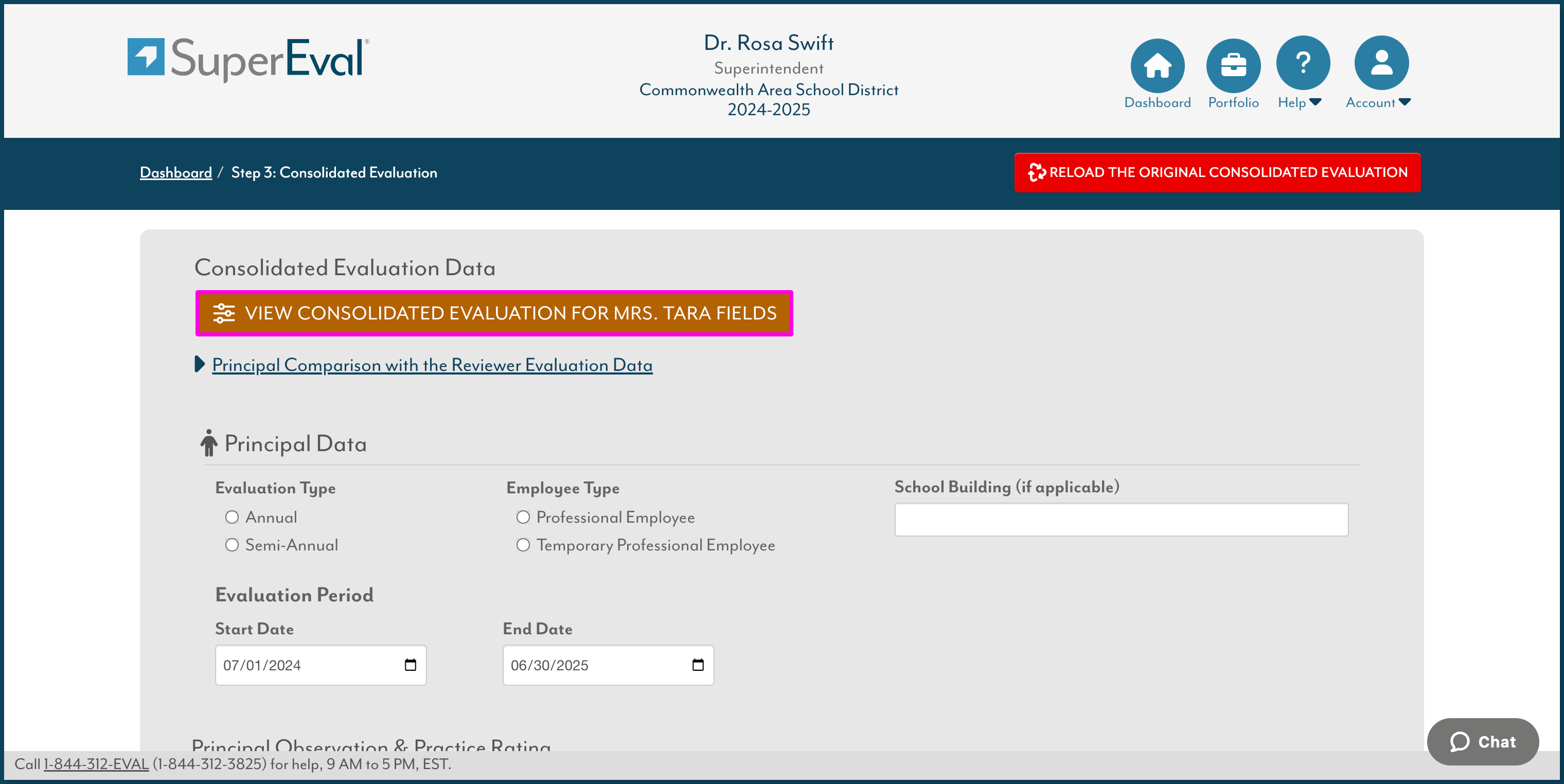Open the Start Date calendar picker icon
The height and width of the screenshot is (784, 1564).
411,664
